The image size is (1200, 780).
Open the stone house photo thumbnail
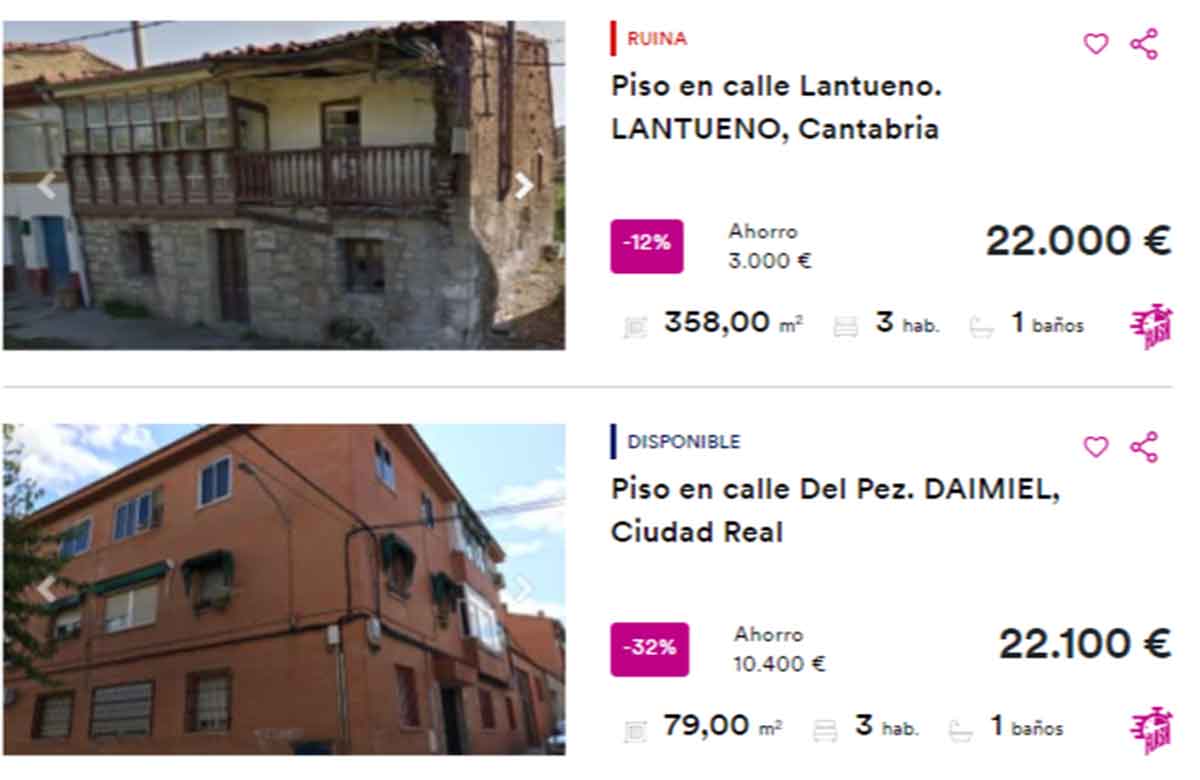(284, 185)
